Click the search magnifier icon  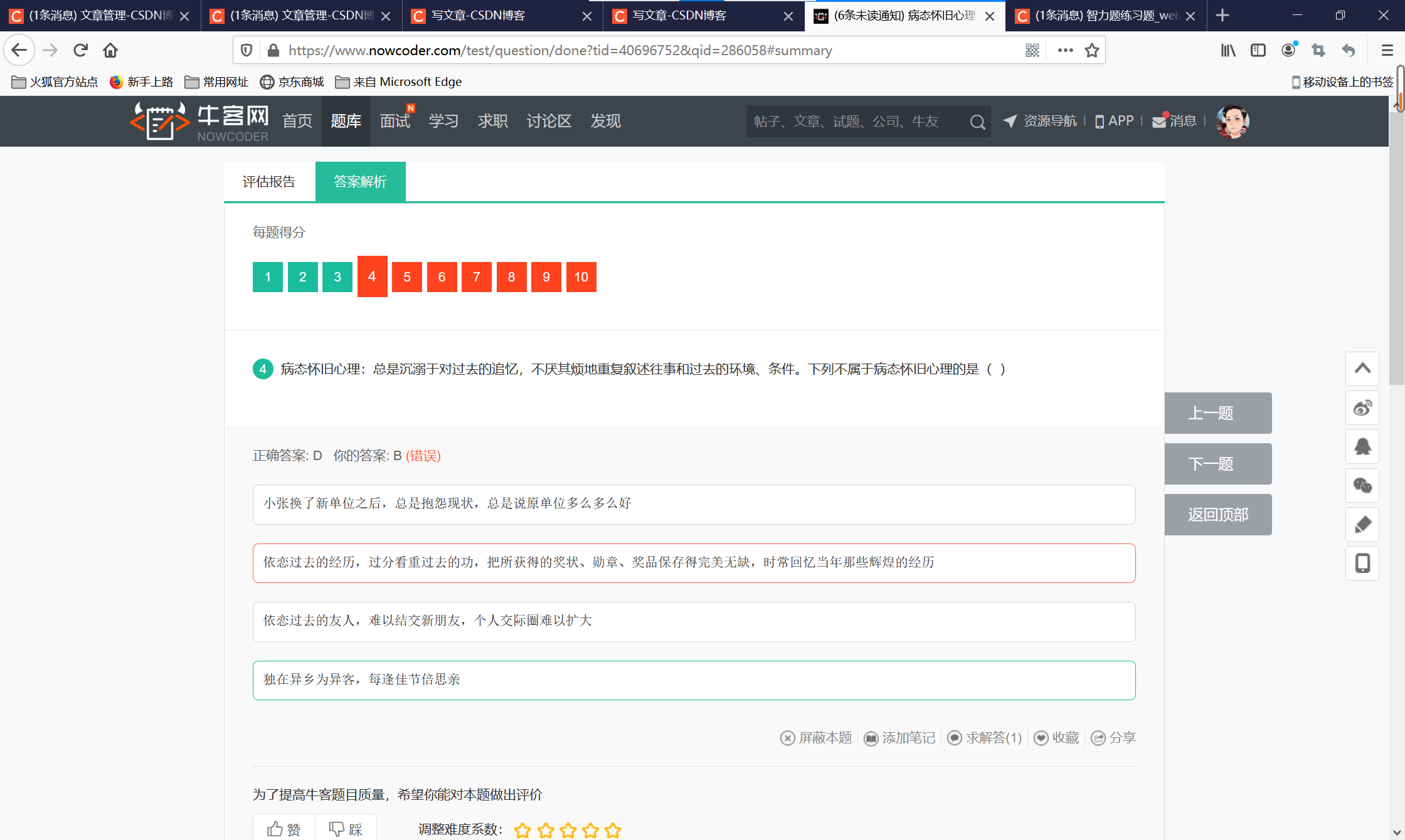[x=977, y=122]
